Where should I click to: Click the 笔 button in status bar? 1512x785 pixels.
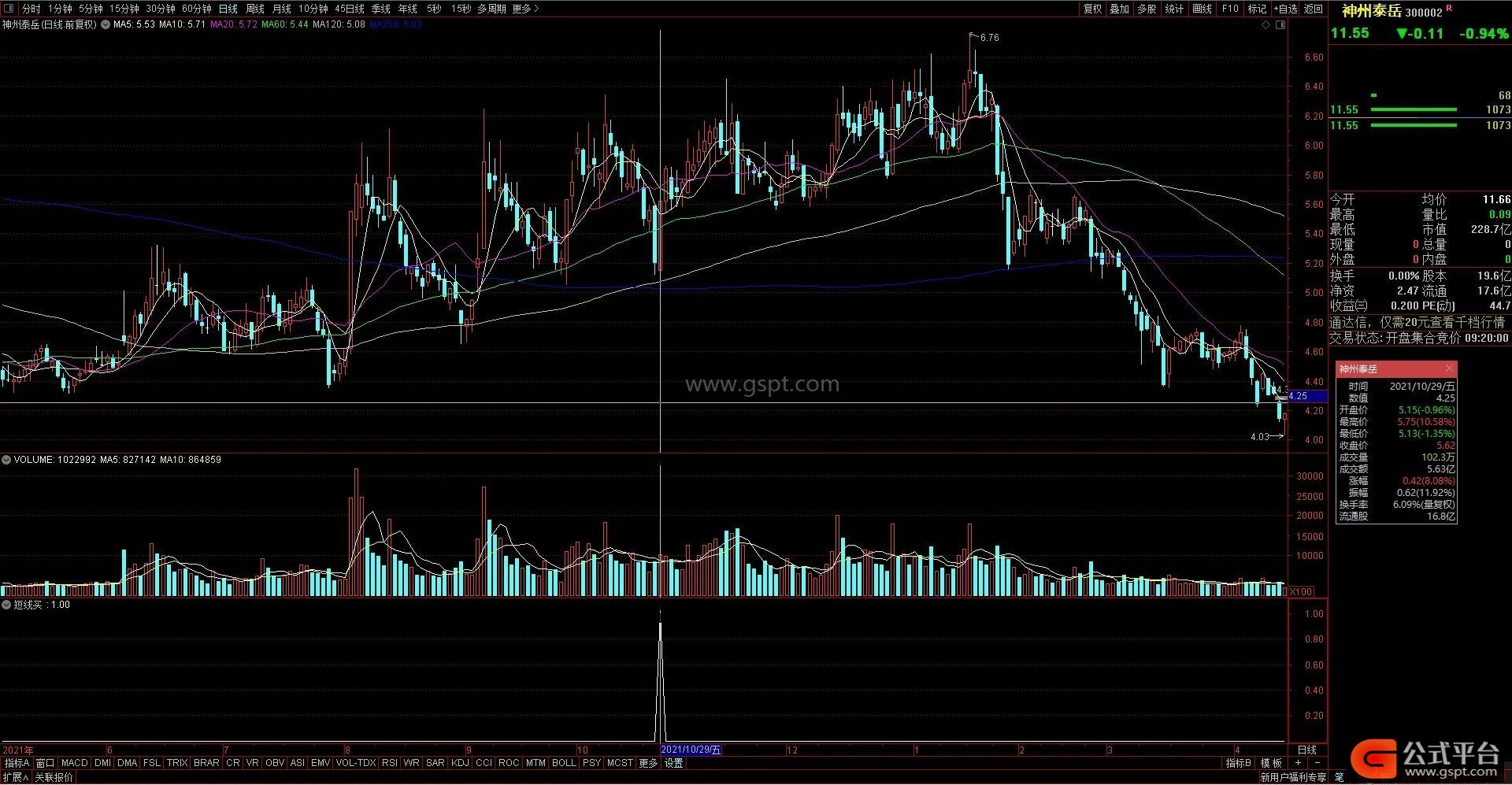pos(1340,777)
